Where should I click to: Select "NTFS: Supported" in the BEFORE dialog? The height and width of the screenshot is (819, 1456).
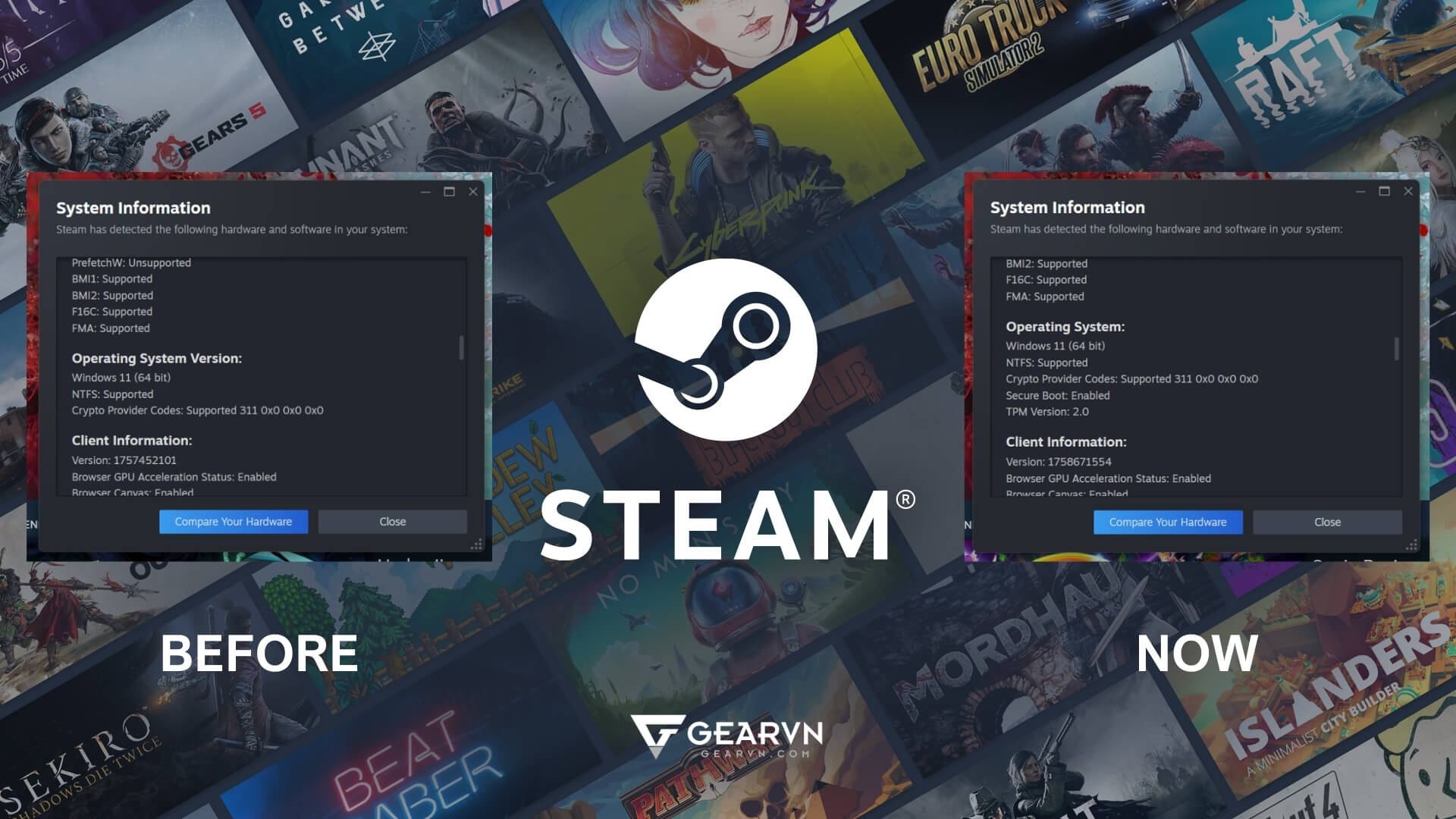point(112,394)
